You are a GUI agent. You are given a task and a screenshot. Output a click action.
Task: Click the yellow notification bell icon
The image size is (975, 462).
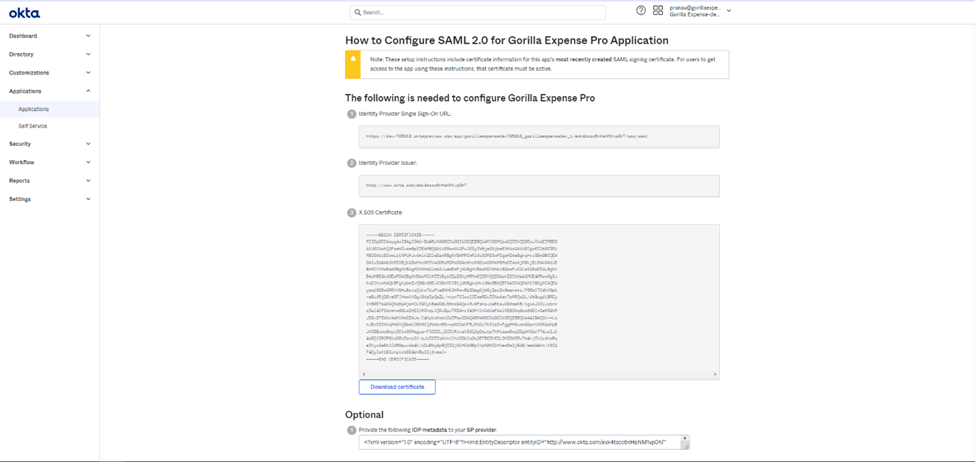point(353,58)
